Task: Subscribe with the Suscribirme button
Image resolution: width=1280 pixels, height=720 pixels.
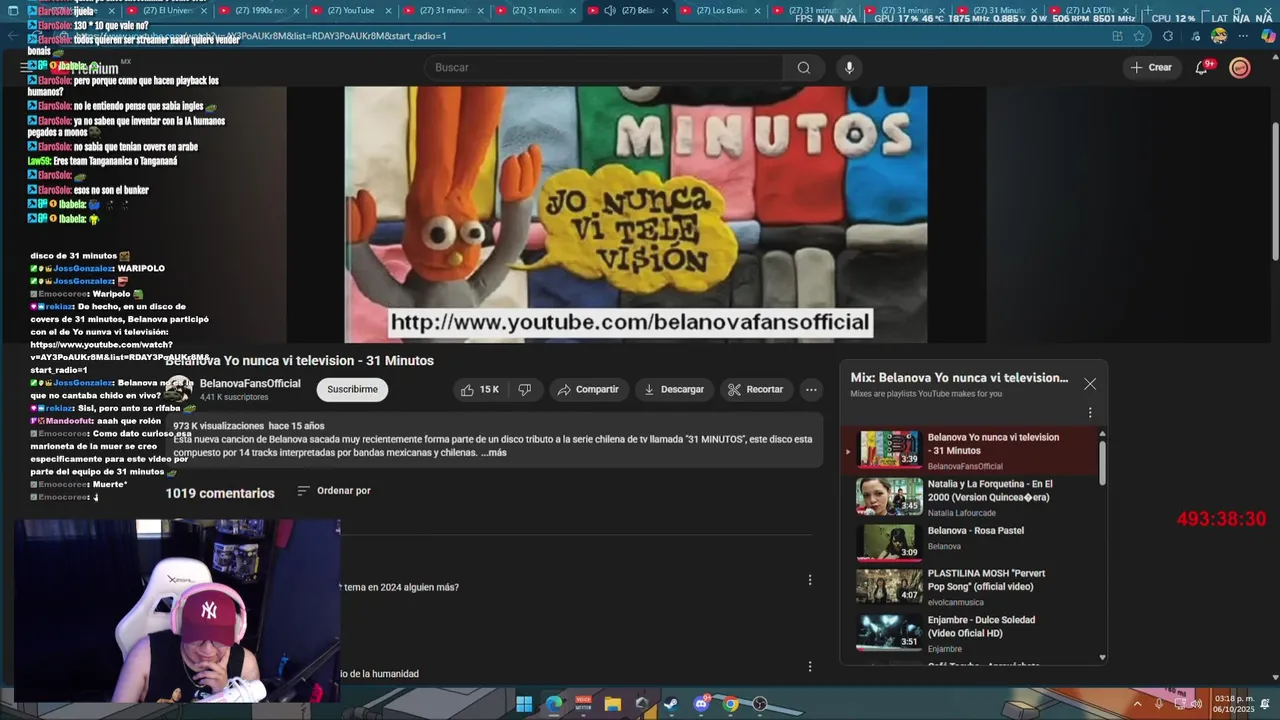Action: pos(352,389)
